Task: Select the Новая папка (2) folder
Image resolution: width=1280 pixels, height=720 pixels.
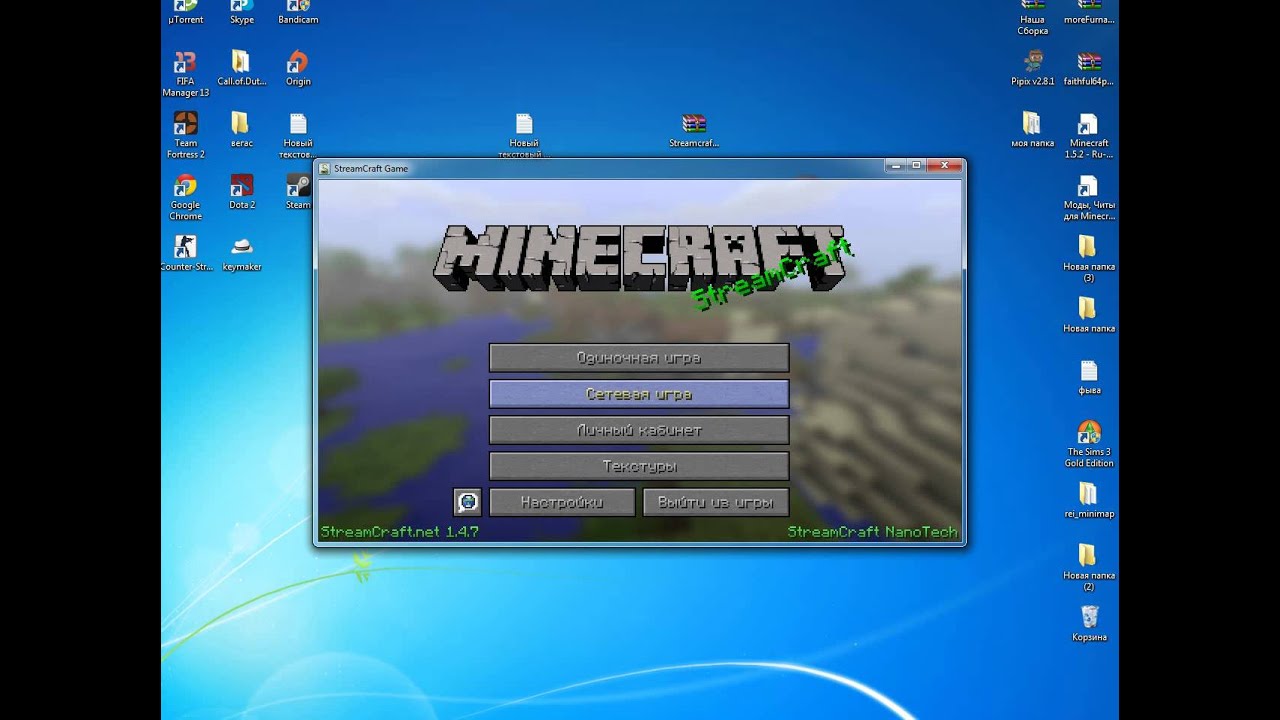Action: coord(1089,567)
